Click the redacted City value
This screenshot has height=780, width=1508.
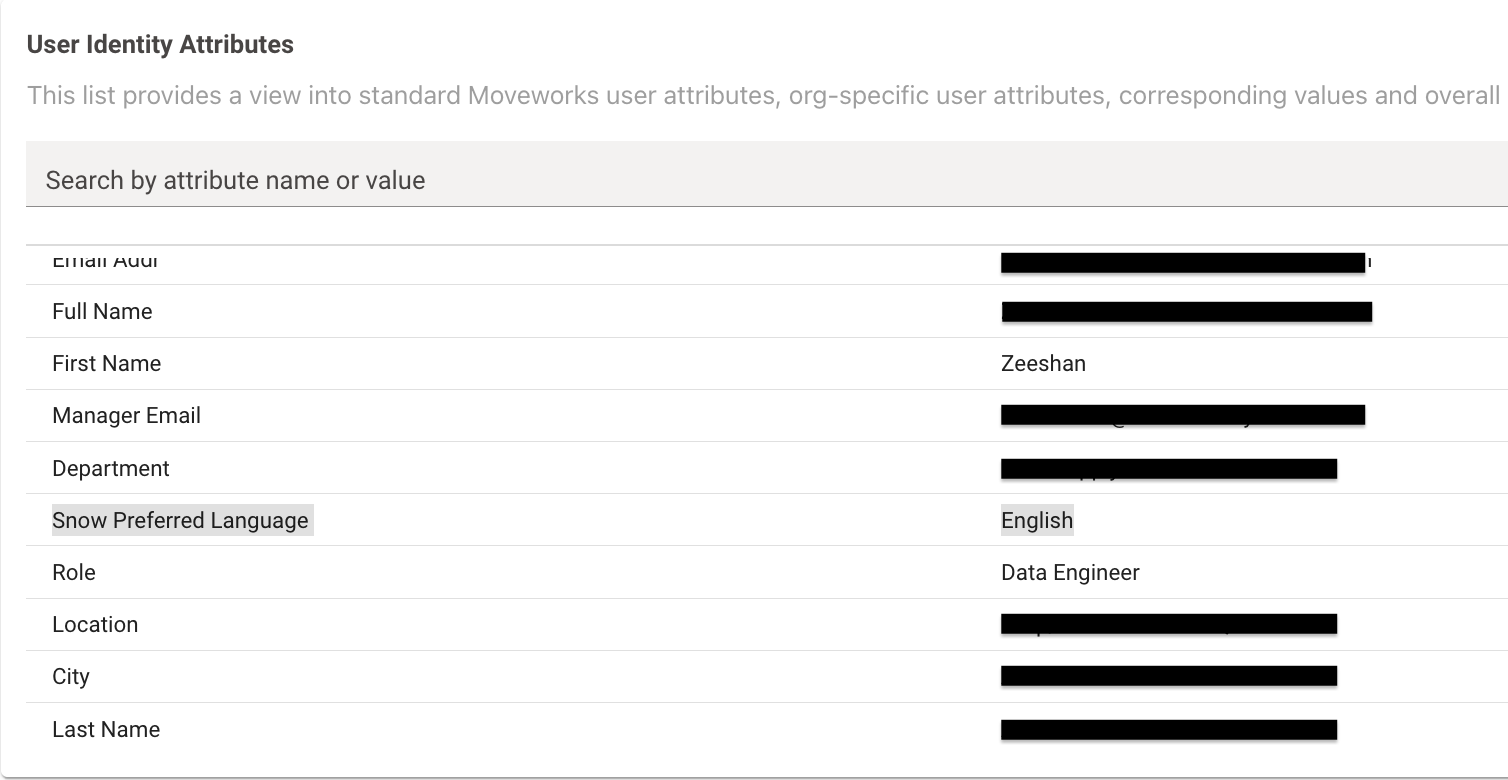coord(1169,676)
